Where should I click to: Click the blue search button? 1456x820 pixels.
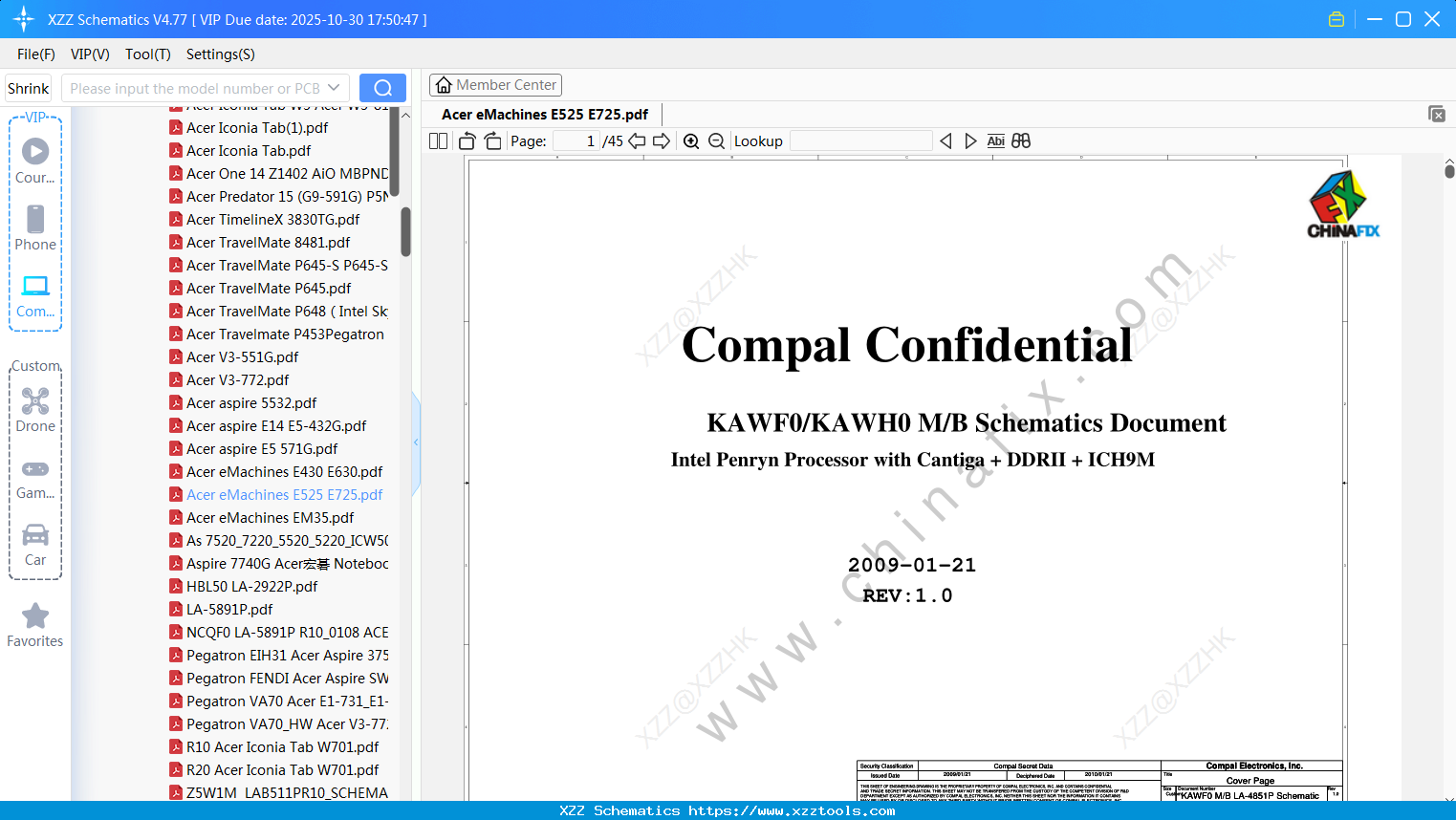pyautogui.click(x=382, y=88)
